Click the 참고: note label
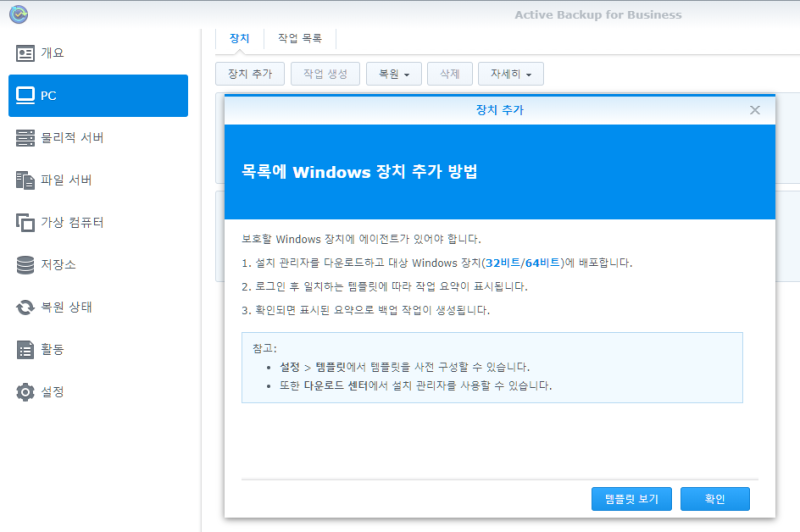Screen dimensions: 800x532 [x=264, y=348]
